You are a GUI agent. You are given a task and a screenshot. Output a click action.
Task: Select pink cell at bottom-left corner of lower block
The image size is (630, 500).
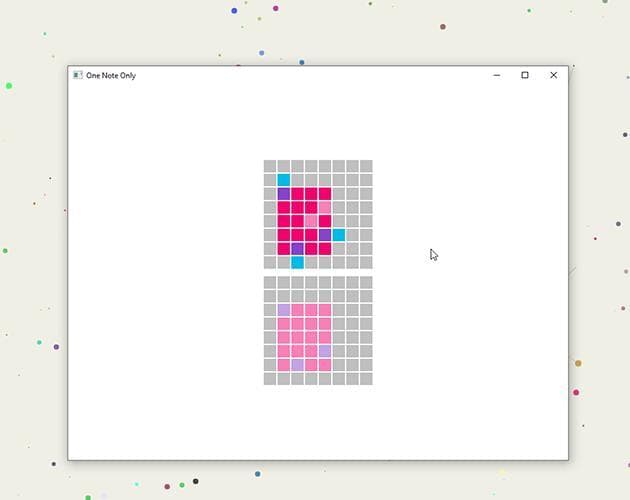click(x=284, y=365)
